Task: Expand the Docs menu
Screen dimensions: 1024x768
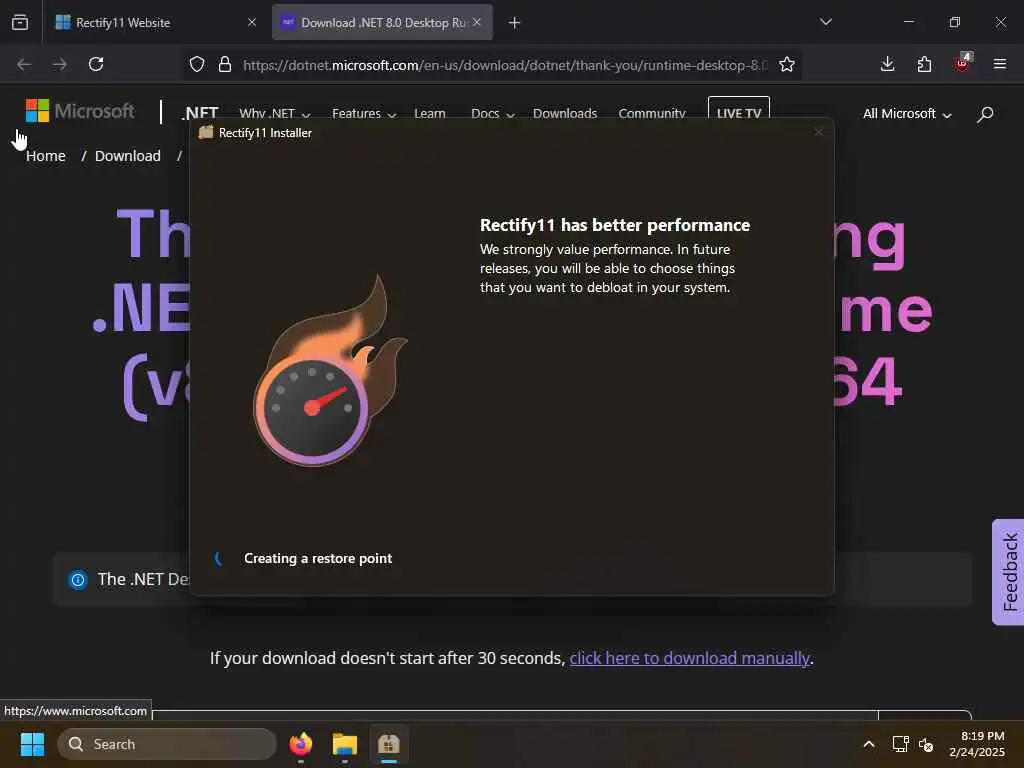Action: [x=492, y=114]
